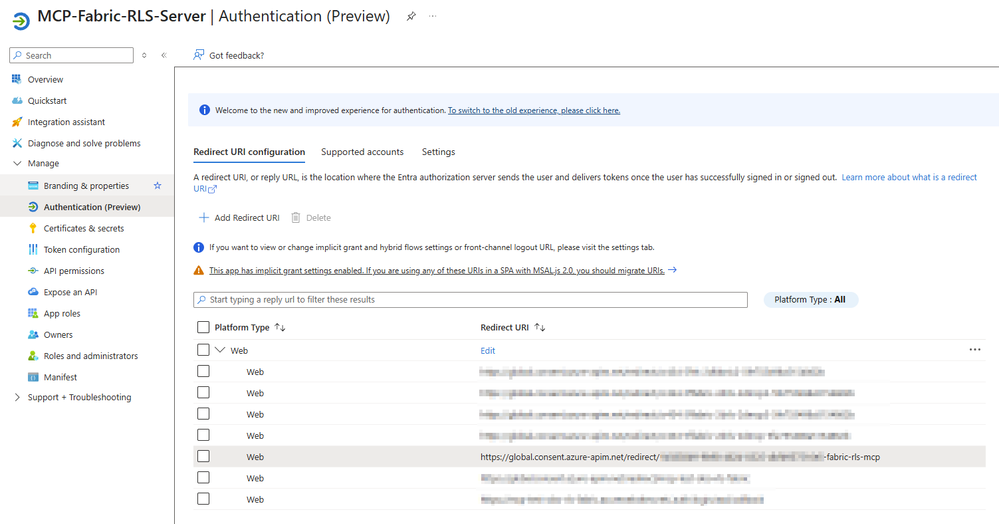The width and height of the screenshot is (999, 524).
Task: Click the Certificates & secrets key icon
Action: pyautogui.click(x=33, y=228)
